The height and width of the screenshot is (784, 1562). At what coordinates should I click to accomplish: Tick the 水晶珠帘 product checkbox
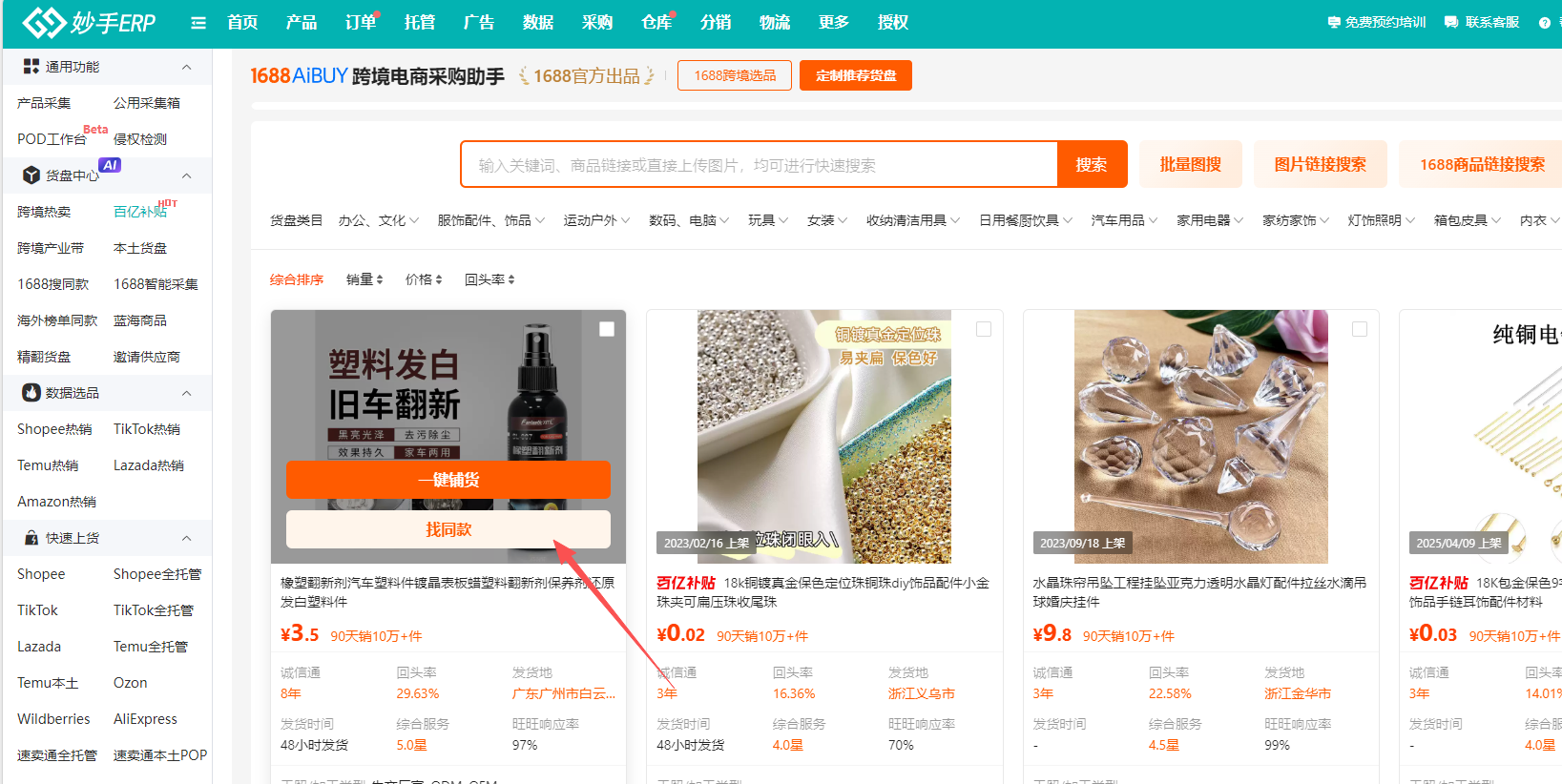click(1360, 329)
